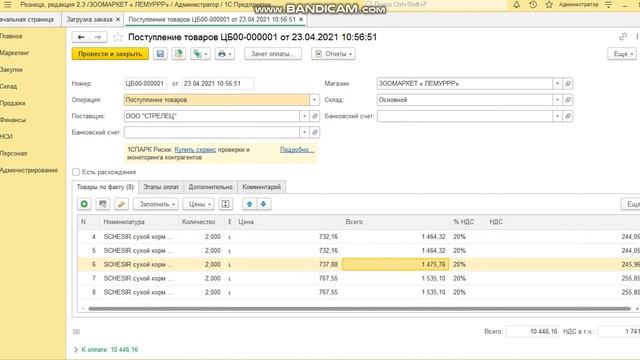Image resolution: width=640 pixels, height=360 pixels.
Task: Click horizontal scrollbar of goods table
Action: (360, 309)
